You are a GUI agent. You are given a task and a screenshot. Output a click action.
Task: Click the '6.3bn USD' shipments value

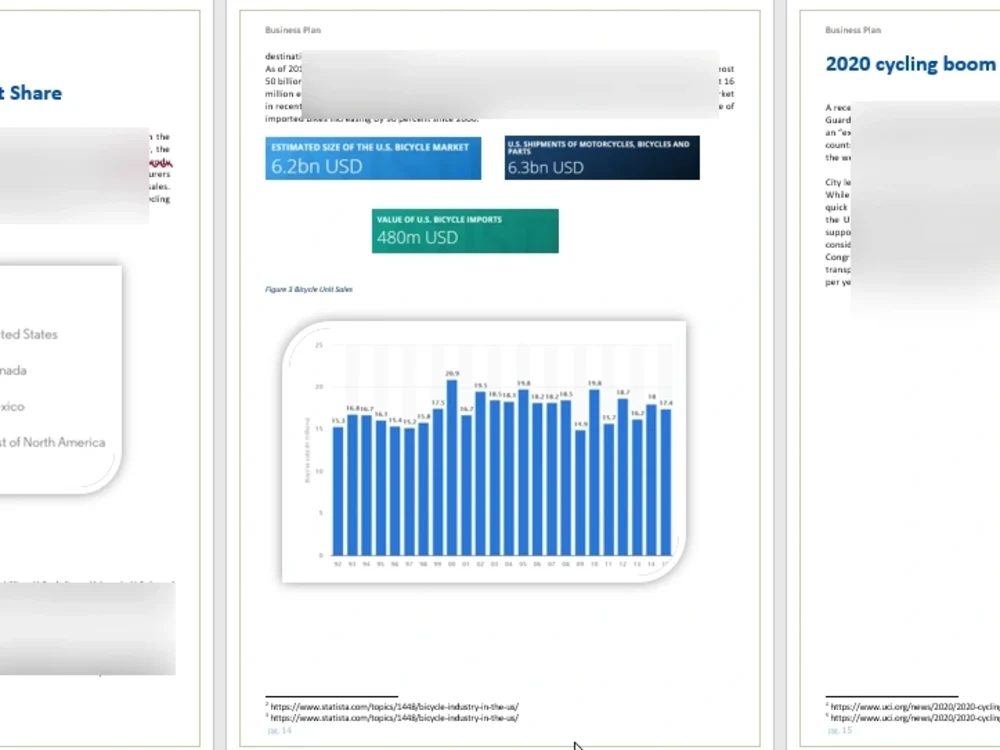[545, 168]
